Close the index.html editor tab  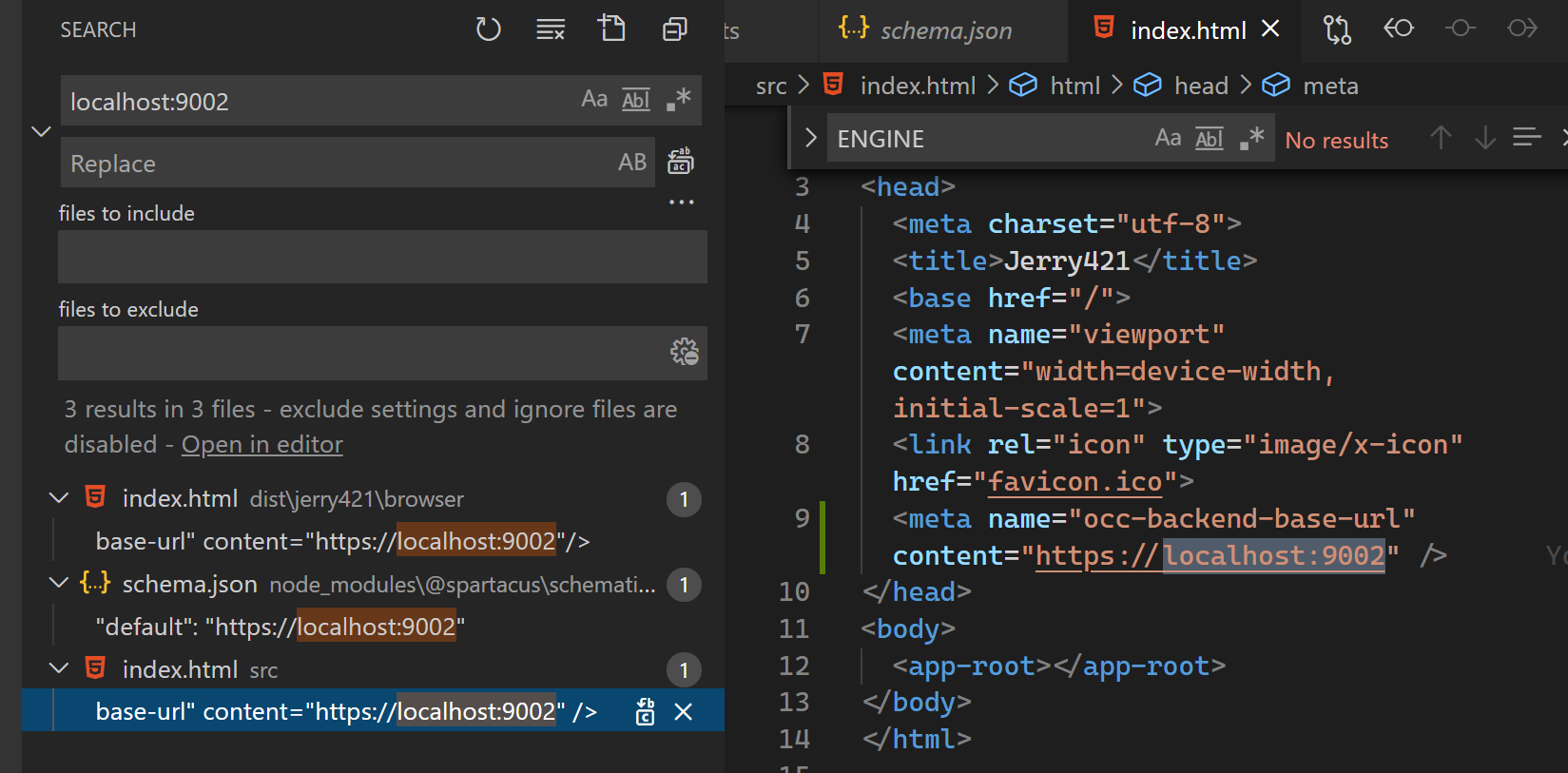point(1270,29)
